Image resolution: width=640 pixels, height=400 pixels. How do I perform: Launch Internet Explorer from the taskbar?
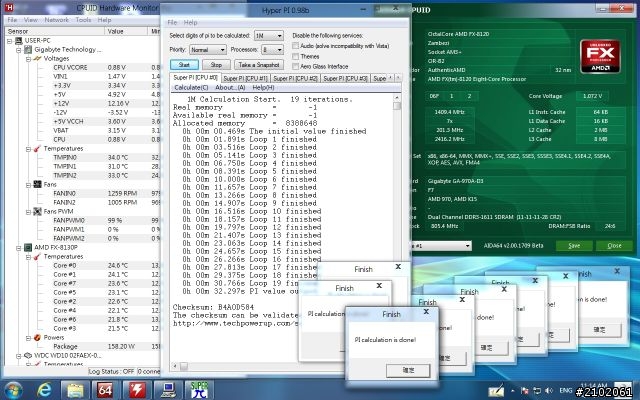pyautogui.click(x=44, y=390)
